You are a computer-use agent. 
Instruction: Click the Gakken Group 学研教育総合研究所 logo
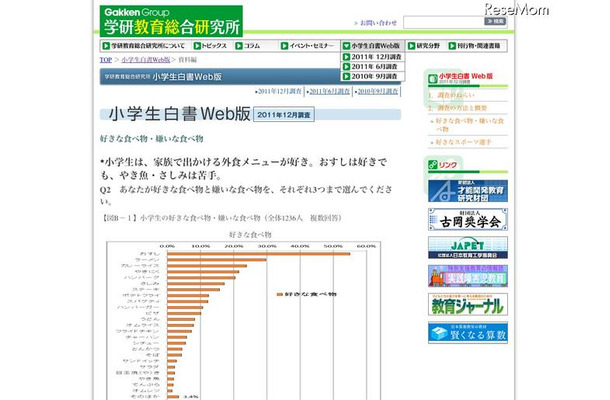tap(171, 21)
